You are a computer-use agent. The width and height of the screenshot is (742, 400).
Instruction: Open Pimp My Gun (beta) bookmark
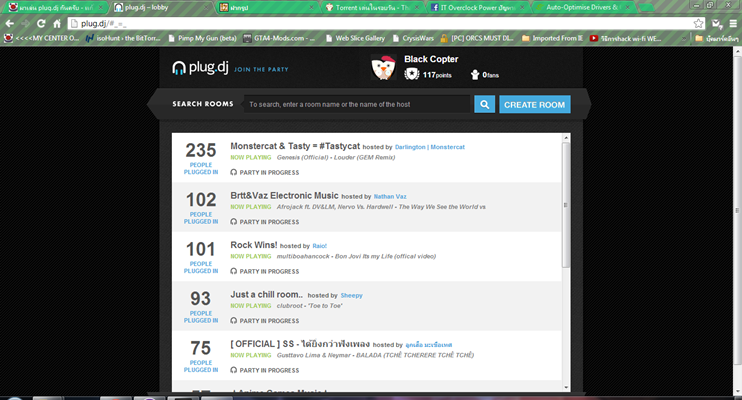[202, 38]
